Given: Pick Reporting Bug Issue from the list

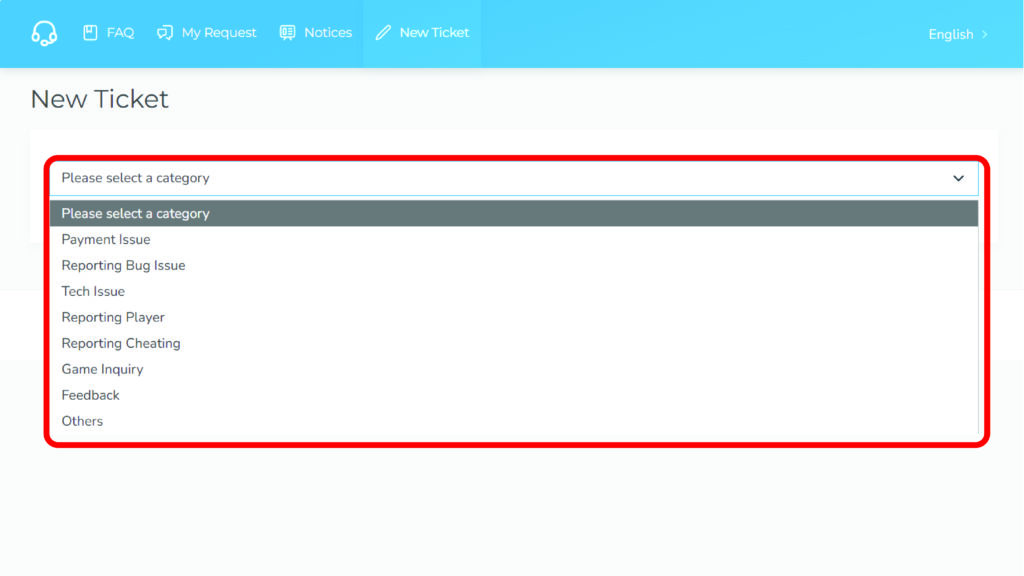Looking at the screenshot, I should tap(123, 265).
